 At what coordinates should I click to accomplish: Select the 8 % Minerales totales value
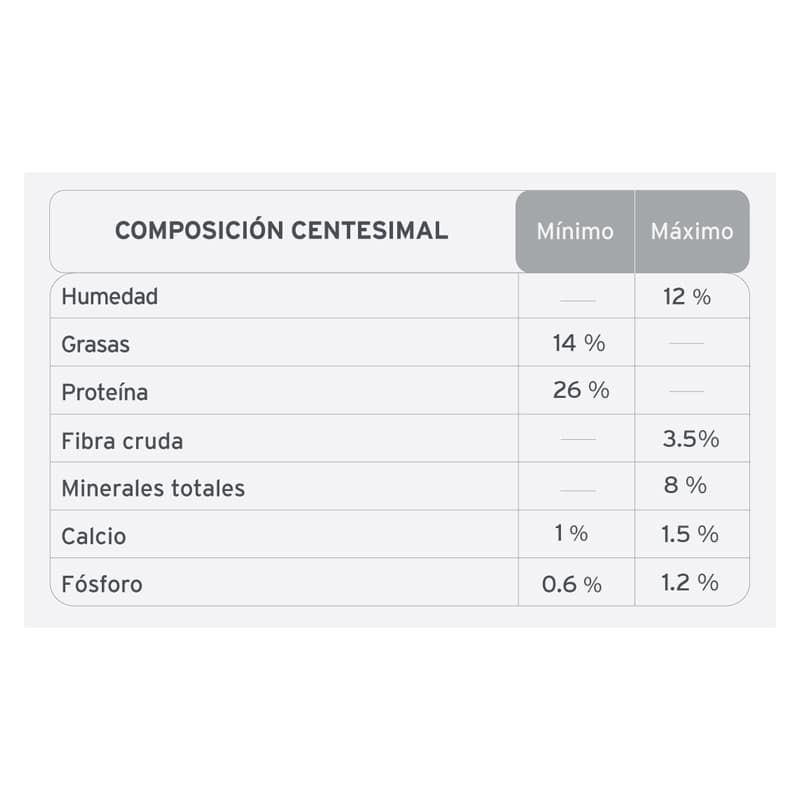685,486
